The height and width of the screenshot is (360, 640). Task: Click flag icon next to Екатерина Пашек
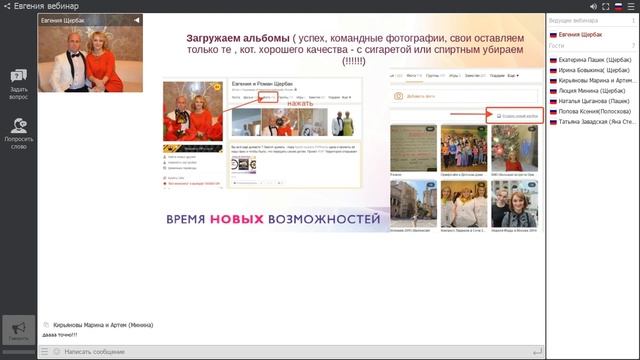click(553, 60)
